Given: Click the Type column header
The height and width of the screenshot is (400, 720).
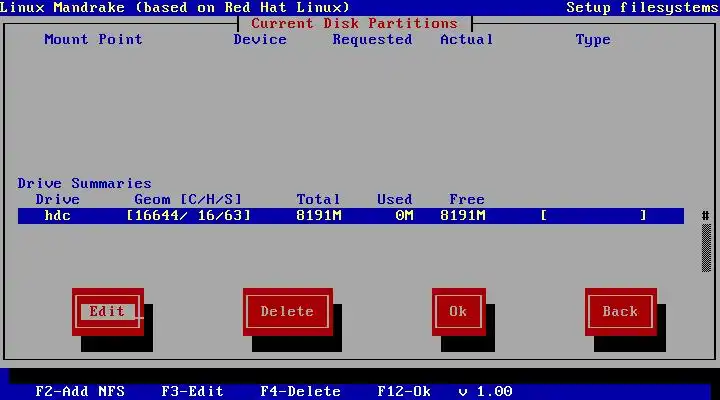Looking at the screenshot, I should [593, 40].
